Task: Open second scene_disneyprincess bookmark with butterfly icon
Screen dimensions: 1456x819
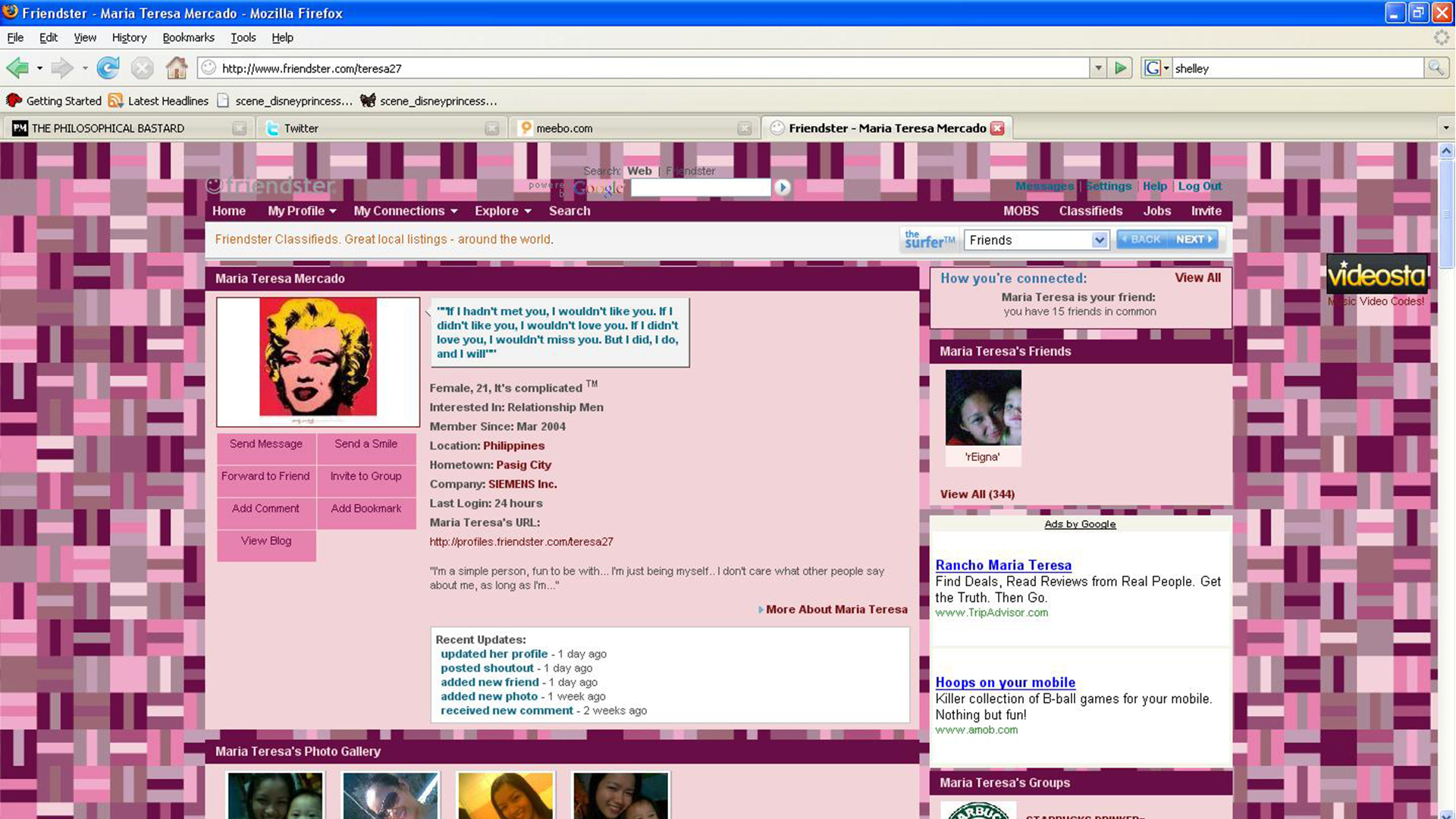Action: click(x=429, y=101)
